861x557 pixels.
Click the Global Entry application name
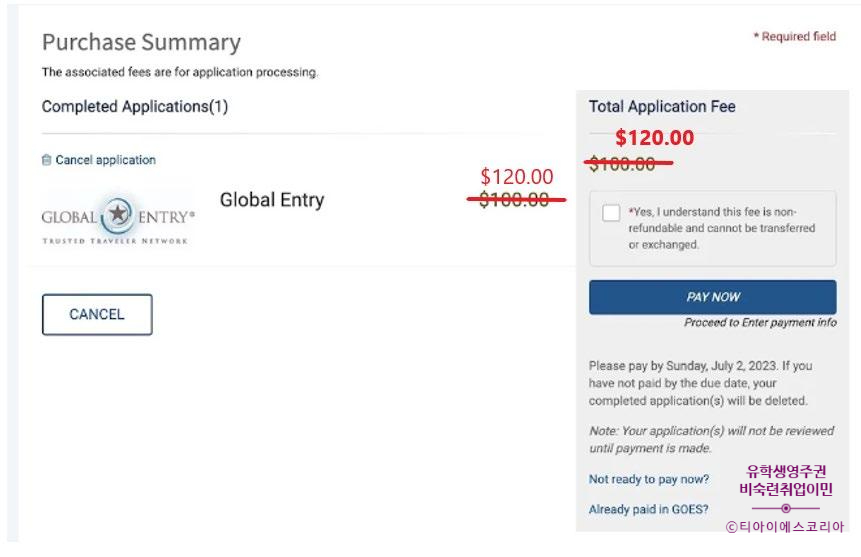272,200
